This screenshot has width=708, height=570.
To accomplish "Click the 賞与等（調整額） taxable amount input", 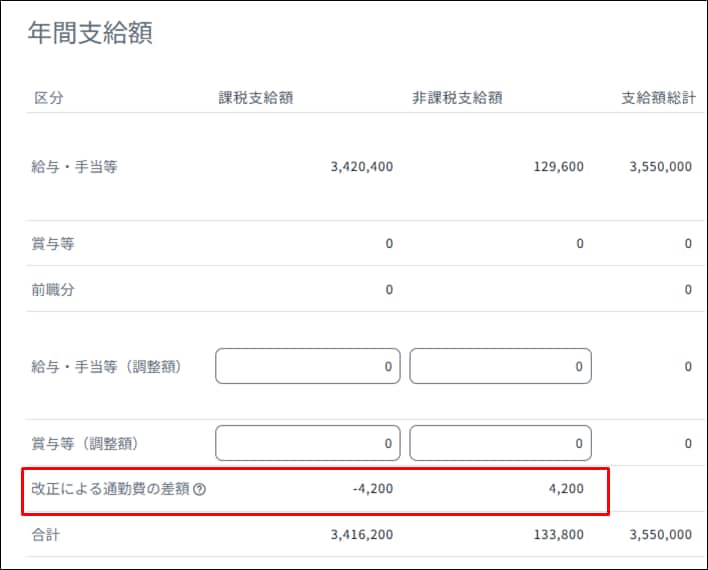I will [307, 443].
